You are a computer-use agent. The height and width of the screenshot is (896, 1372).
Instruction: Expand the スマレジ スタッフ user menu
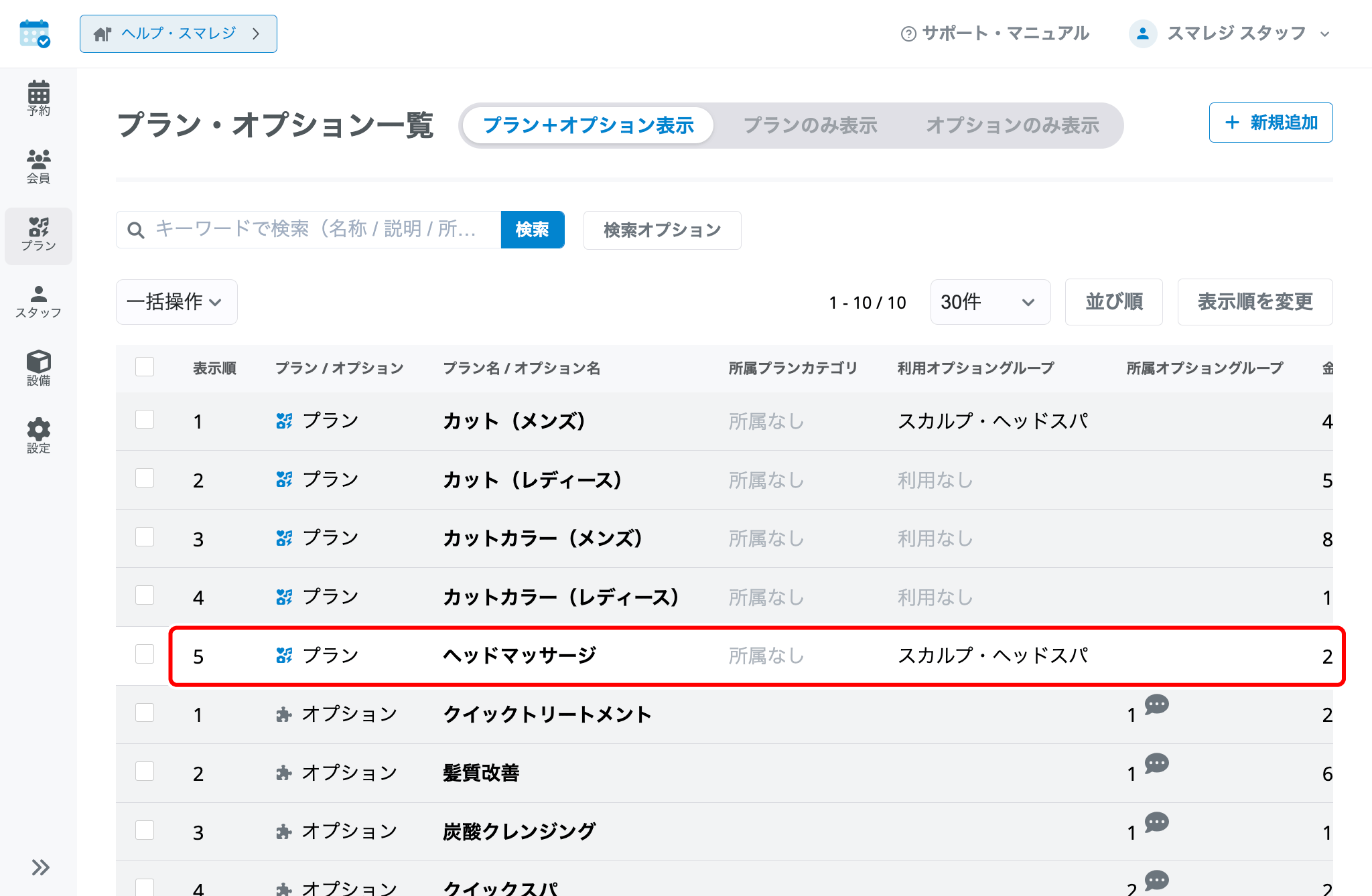coord(1229,33)
